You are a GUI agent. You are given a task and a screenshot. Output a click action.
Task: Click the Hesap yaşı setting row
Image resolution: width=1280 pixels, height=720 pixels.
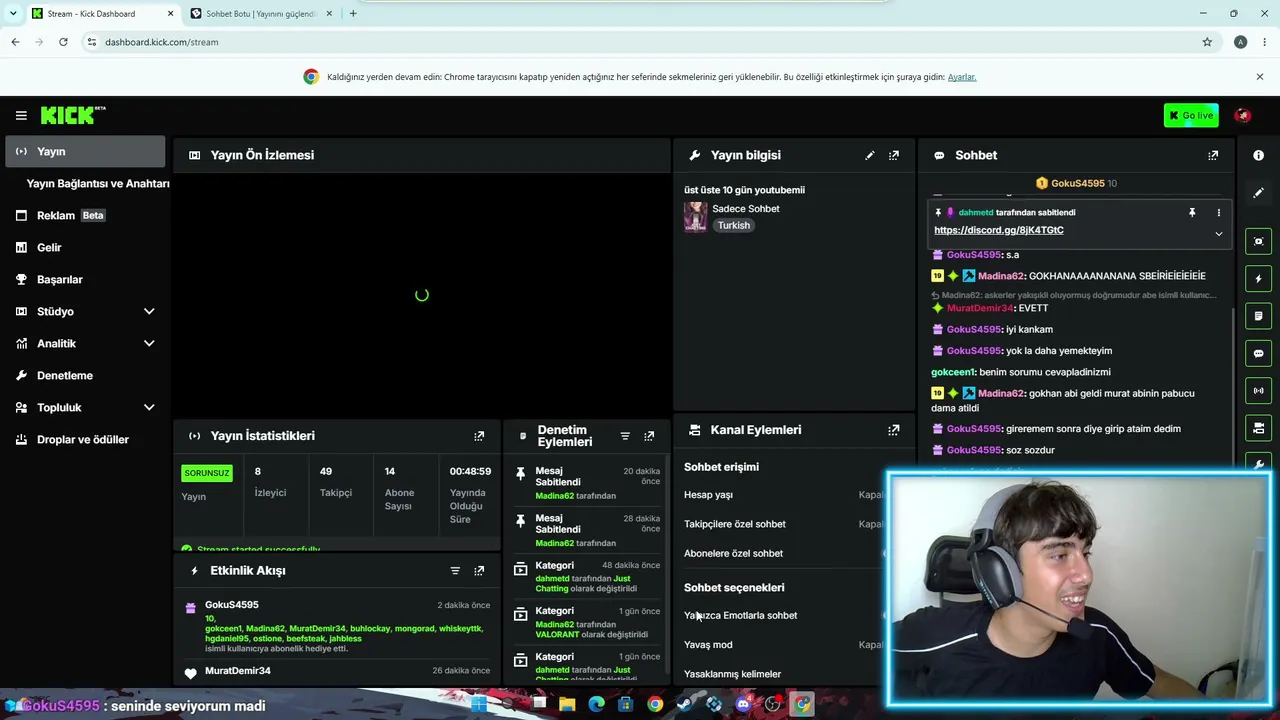click(785, 495)
